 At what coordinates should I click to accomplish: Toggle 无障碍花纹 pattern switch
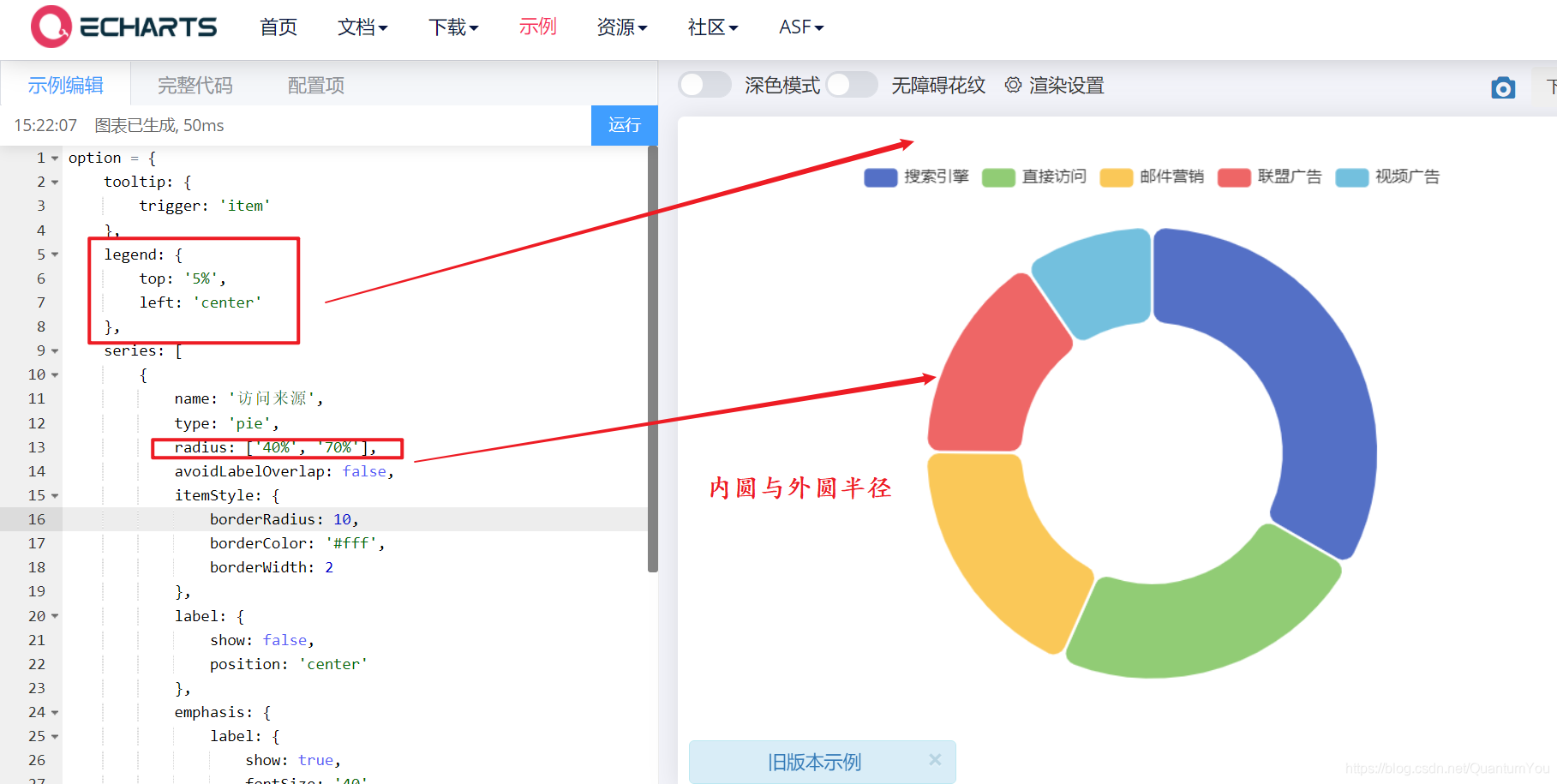(851, 85)
